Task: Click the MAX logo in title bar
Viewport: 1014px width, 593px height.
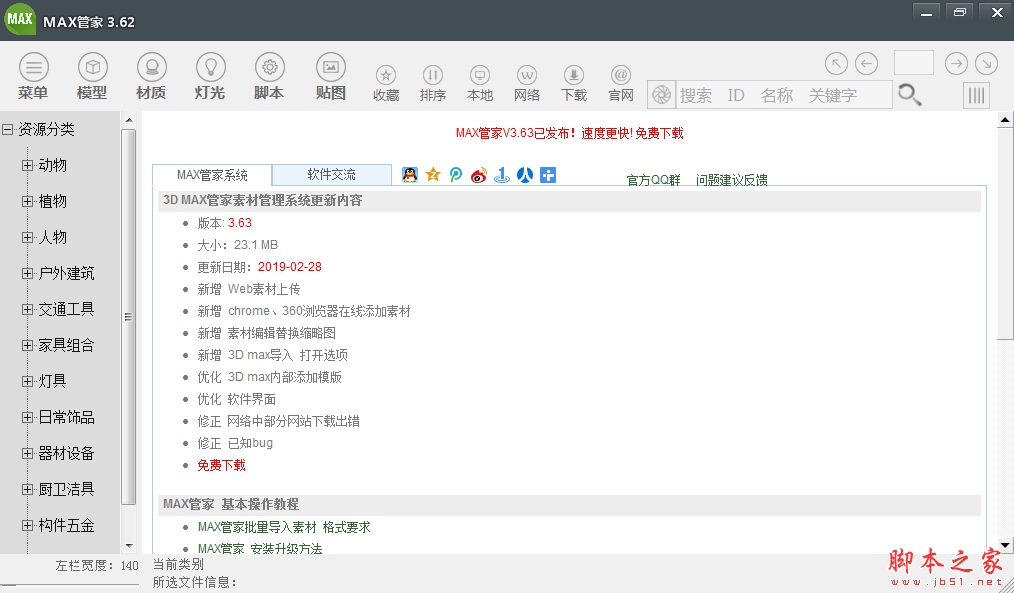Action: tap(20, 19)
